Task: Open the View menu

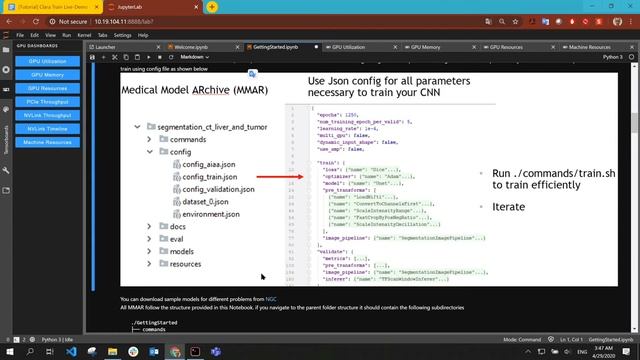Action: (x=50, y=36)
